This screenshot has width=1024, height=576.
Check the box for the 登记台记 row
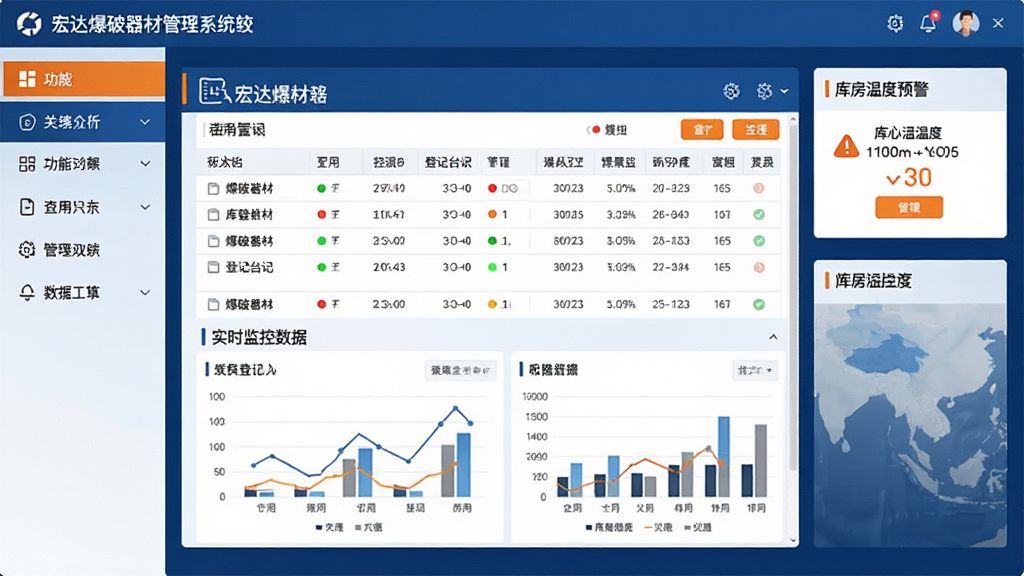pyautogui.click(x=213, y=267)
